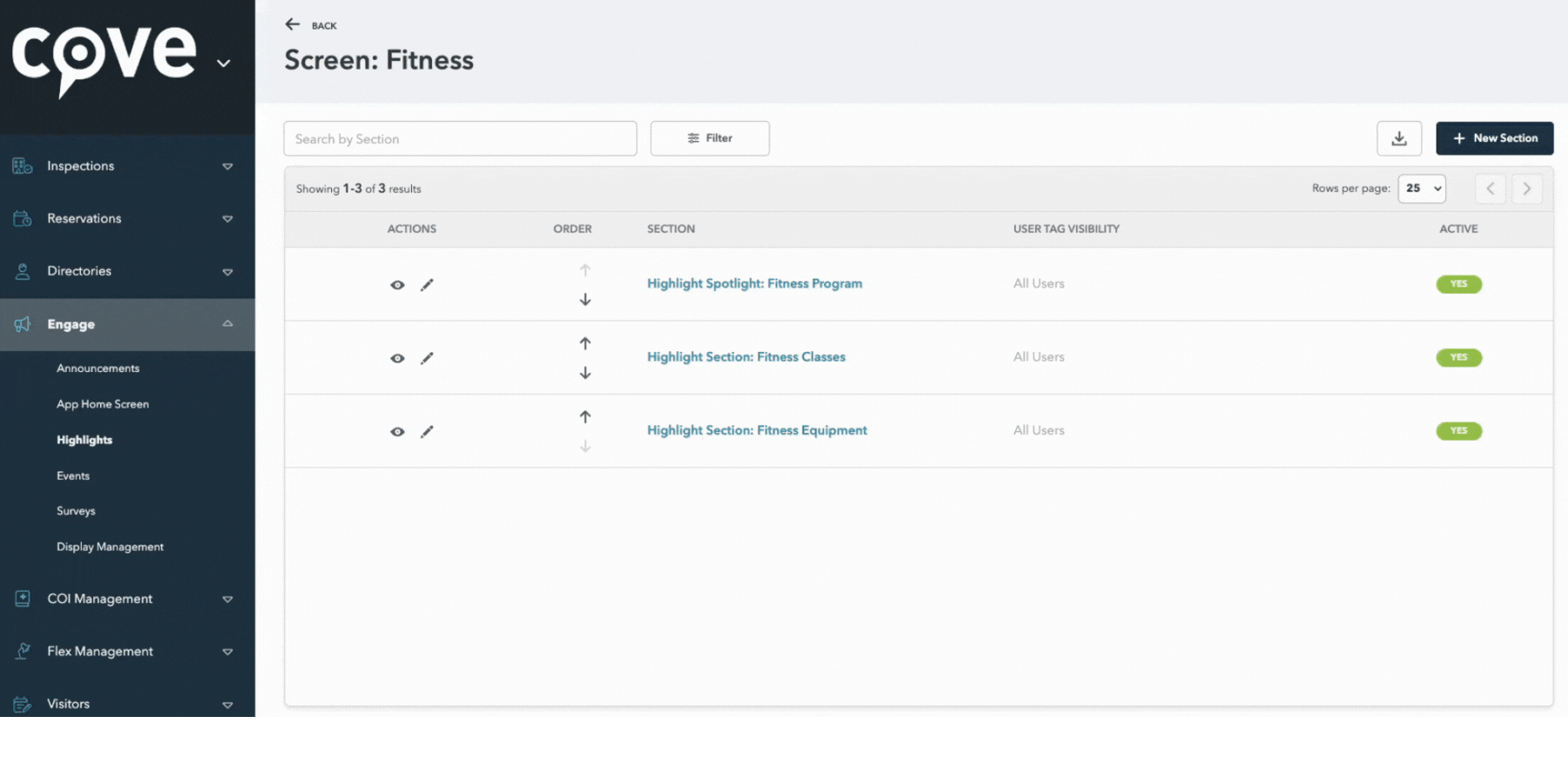Open the Rows per page dropdown
The width and height of the screenshot is (1568, 784).
point(1422,188)
